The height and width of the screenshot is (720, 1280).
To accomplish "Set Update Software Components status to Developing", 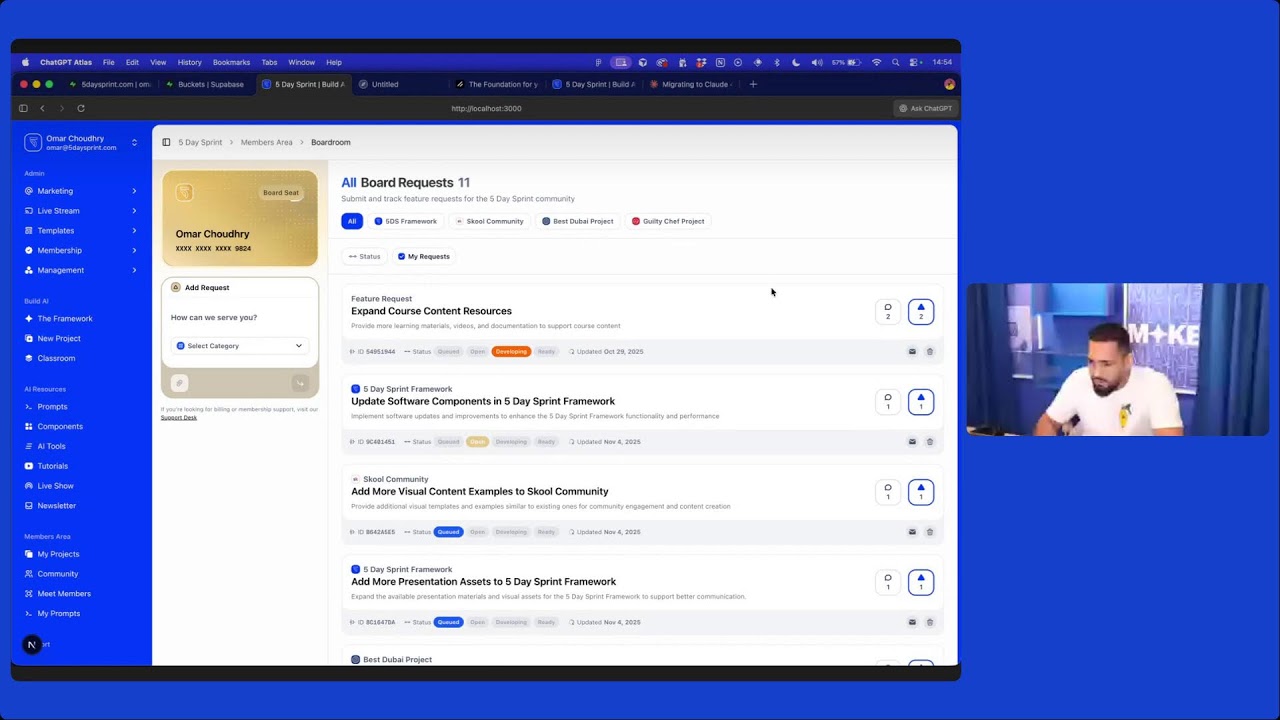I will click(511, 442).
